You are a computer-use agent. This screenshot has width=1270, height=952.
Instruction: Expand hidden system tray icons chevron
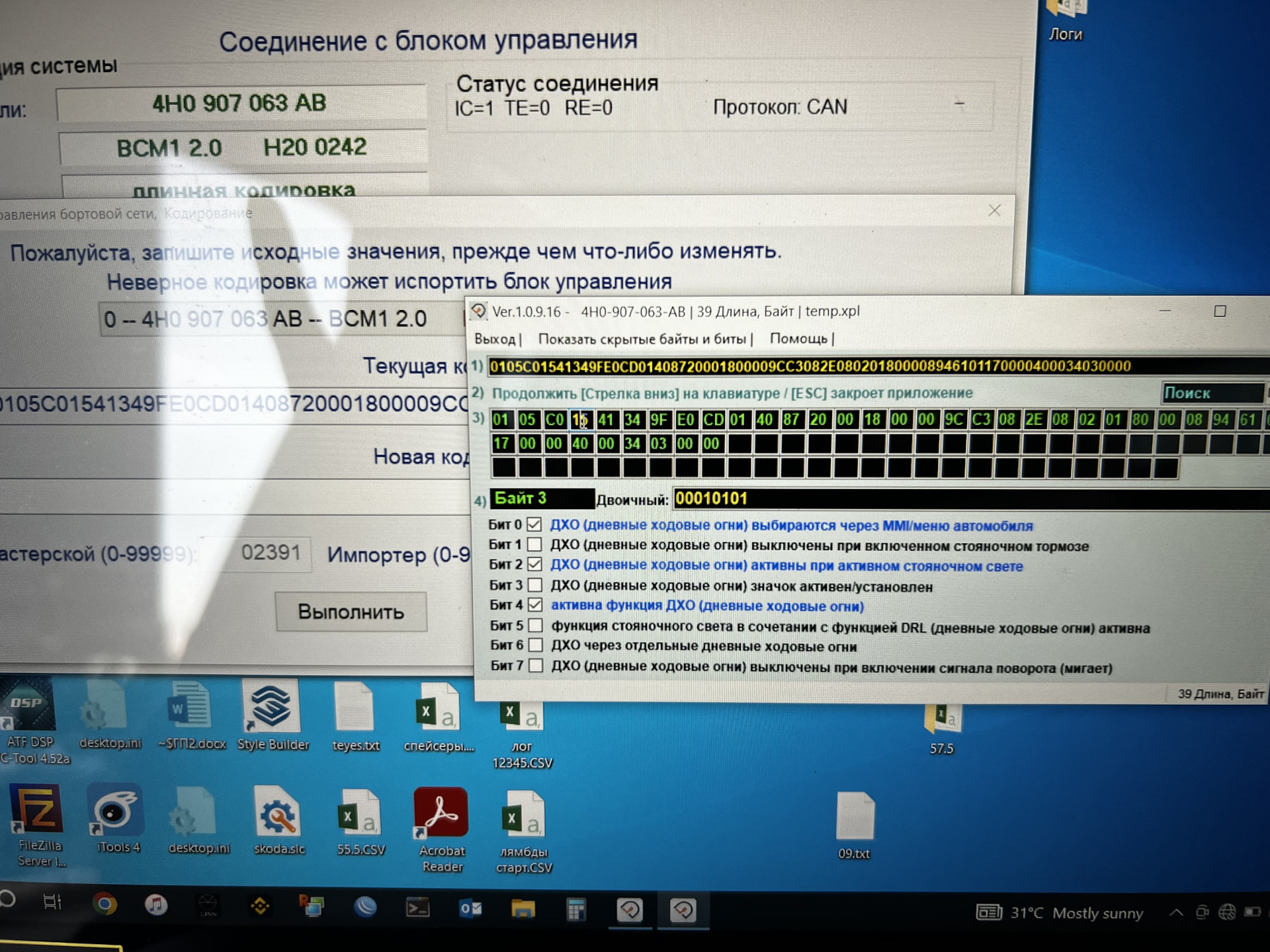point(1176,913)
